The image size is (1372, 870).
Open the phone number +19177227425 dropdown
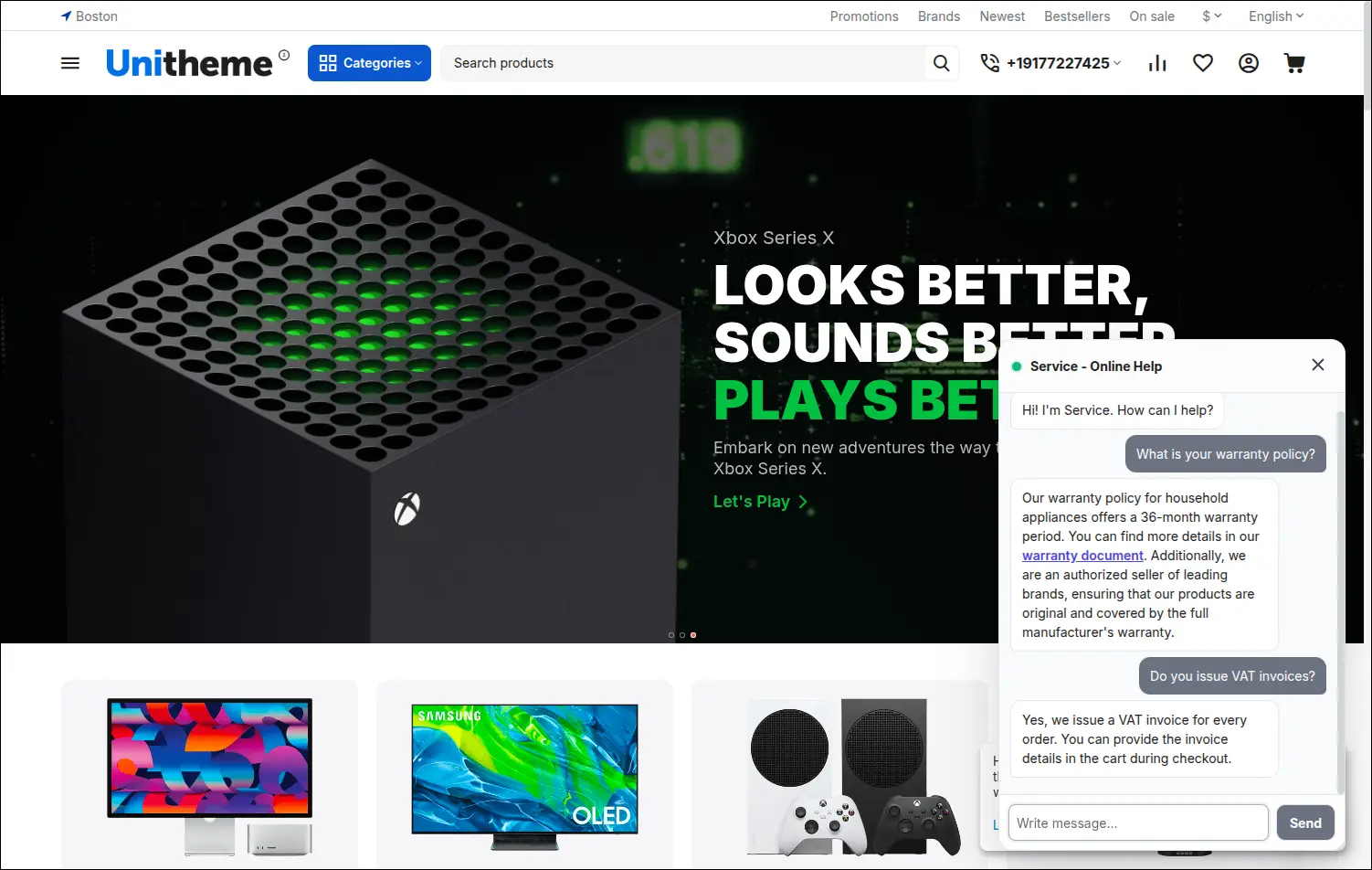pyautogui.click(x=1064, y=63)
